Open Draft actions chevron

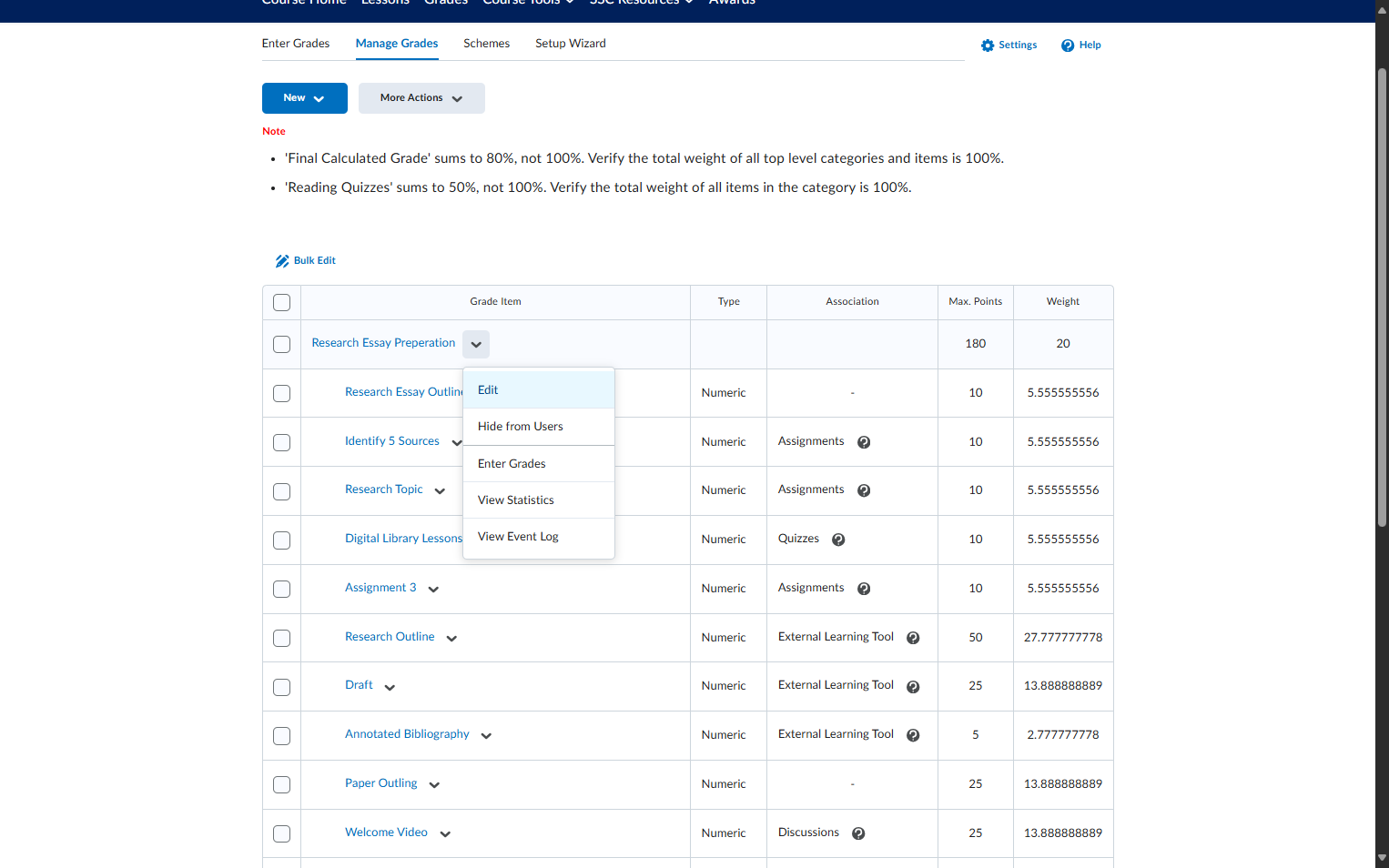[390, 688]
